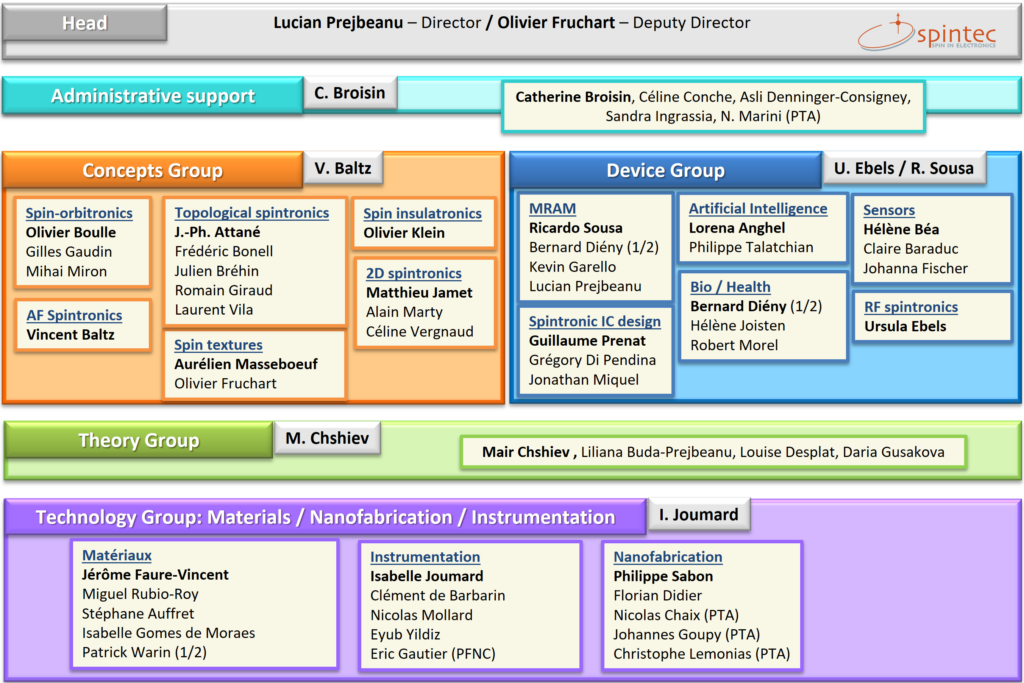Click Vincent Baltz under AF Spintronics
This screenshot has width=1024, height=683.
coord(71,335)
